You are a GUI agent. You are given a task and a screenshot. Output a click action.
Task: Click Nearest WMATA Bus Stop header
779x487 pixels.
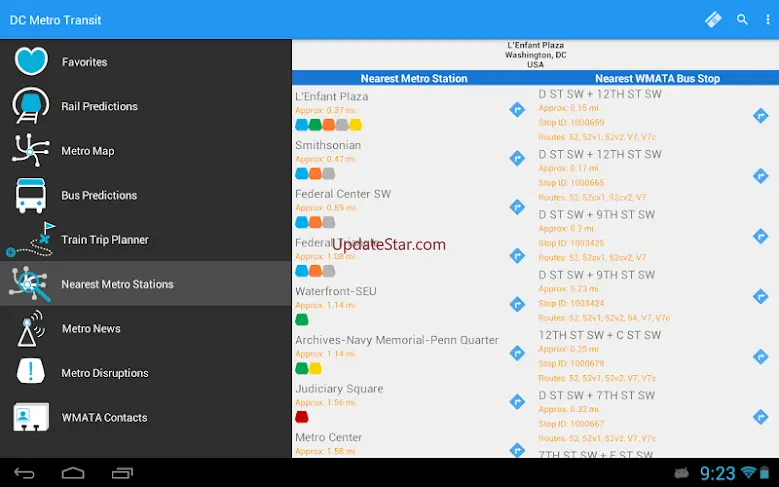pyautogui.click(x=657, y=79)
